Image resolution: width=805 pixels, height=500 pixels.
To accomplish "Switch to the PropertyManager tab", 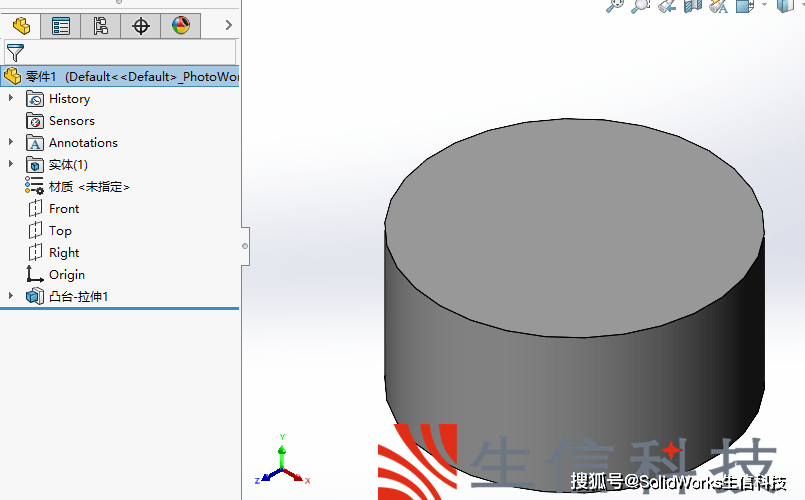I will (61, 26).
